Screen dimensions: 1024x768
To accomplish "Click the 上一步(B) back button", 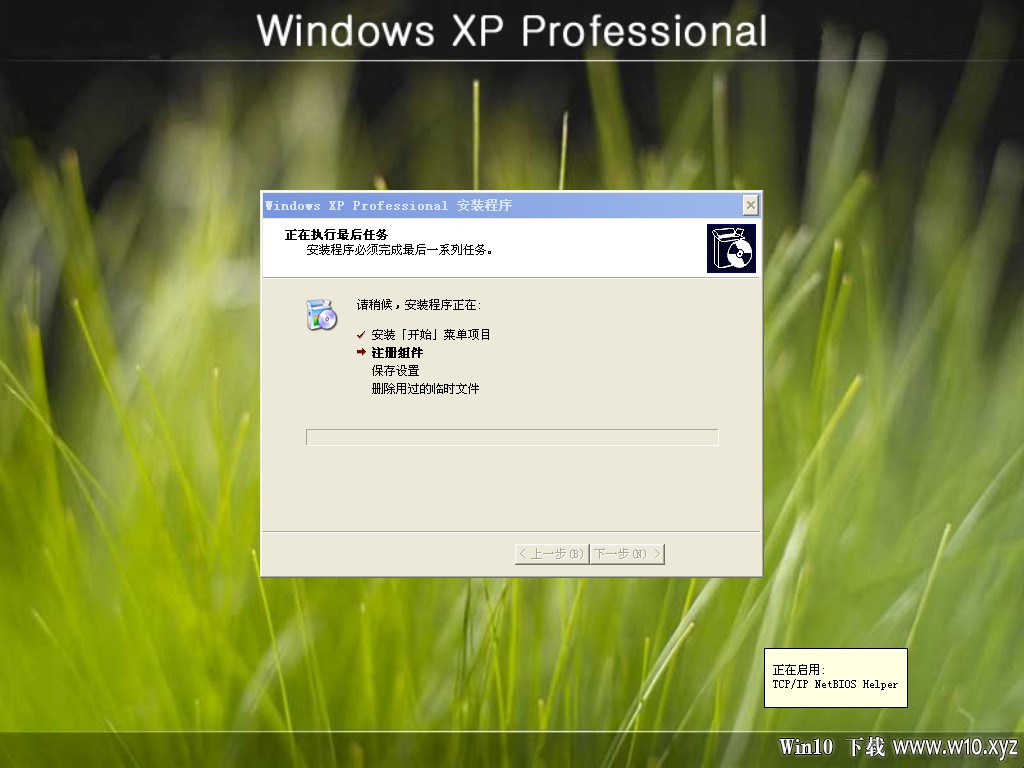I will (x=552, y=554).
